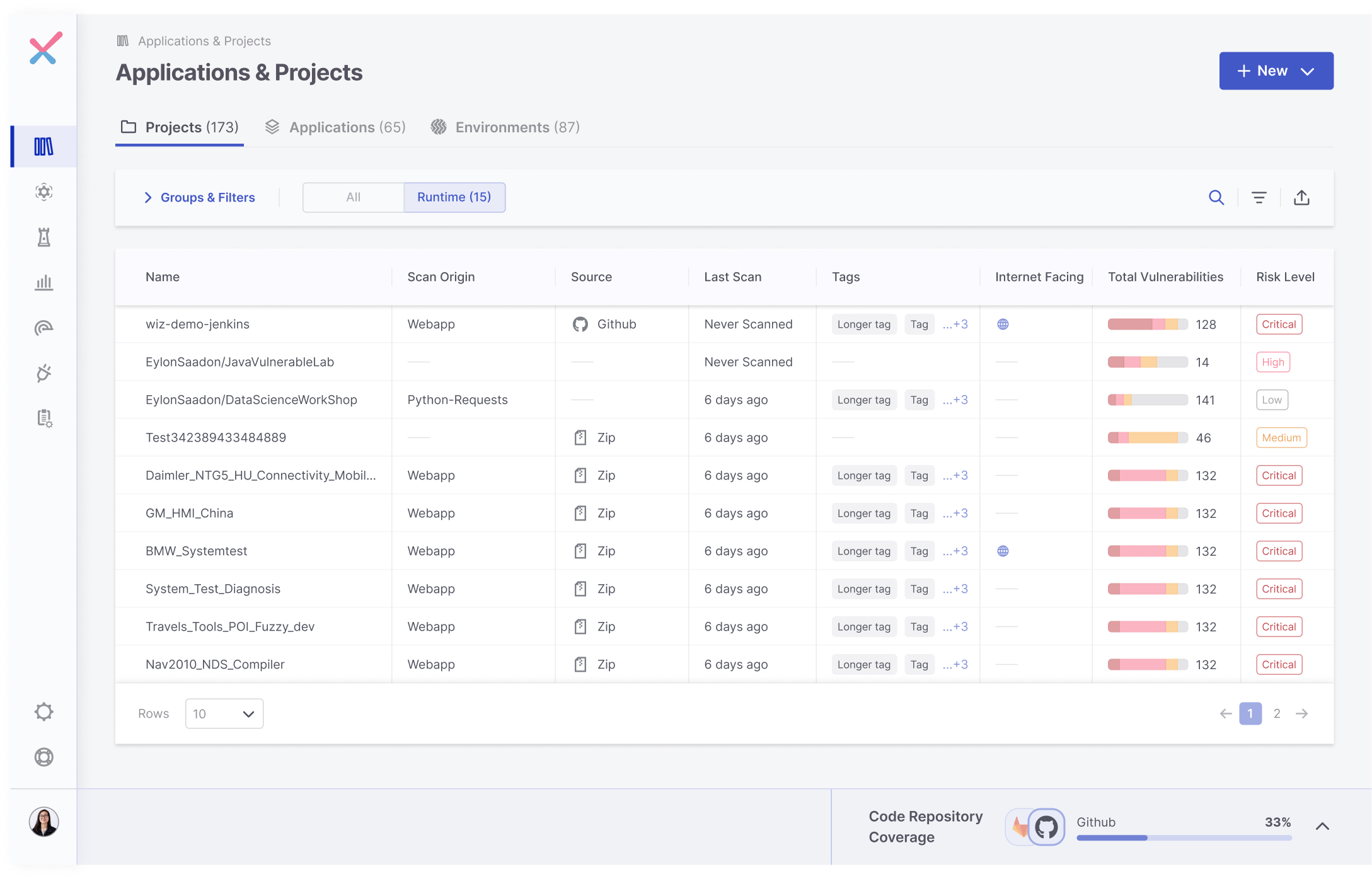The image size is (1372, 879).
Task: Select the All filter toggle
Action: (354, 198)
